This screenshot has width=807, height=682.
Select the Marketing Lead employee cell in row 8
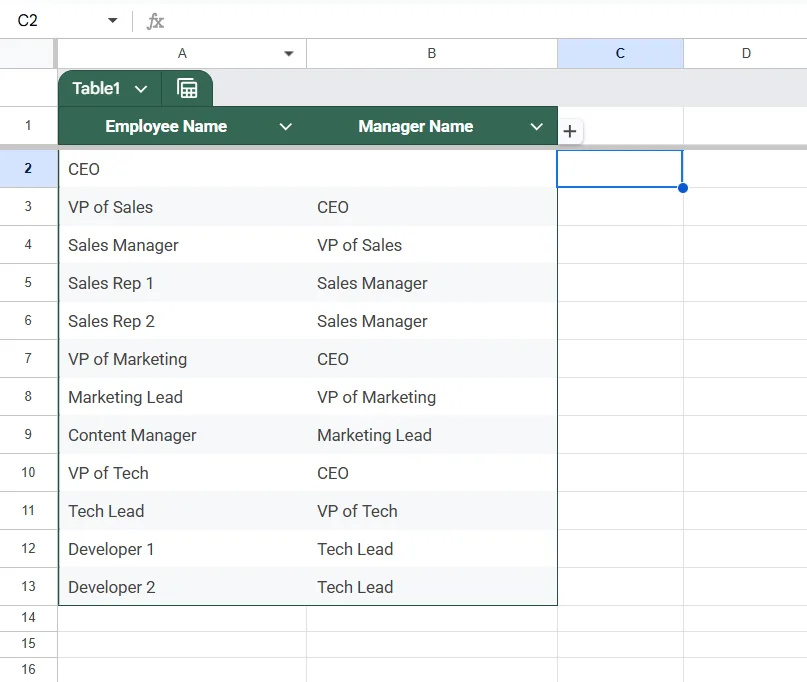[183, 397]
